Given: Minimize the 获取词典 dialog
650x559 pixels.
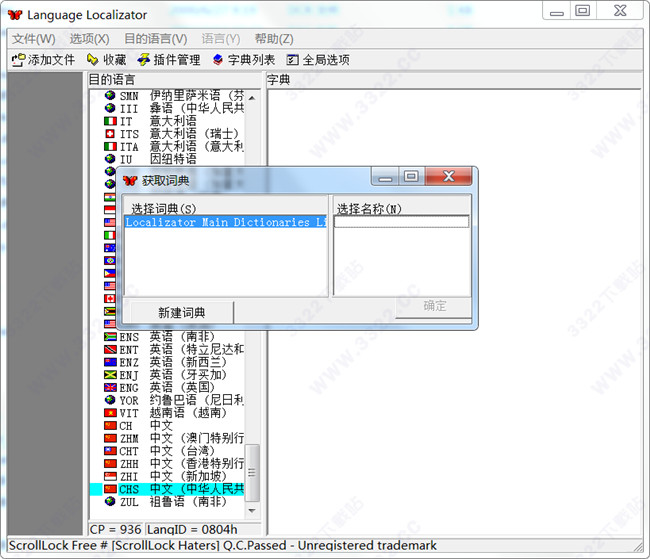Looking at the screenshot, I should 385,177.
